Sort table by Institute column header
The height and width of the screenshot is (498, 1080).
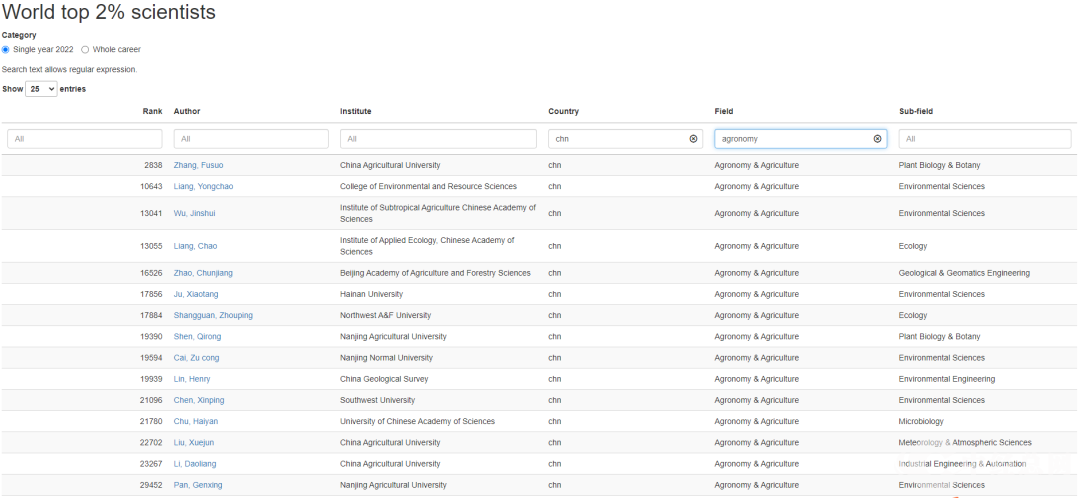click(355, 111)
